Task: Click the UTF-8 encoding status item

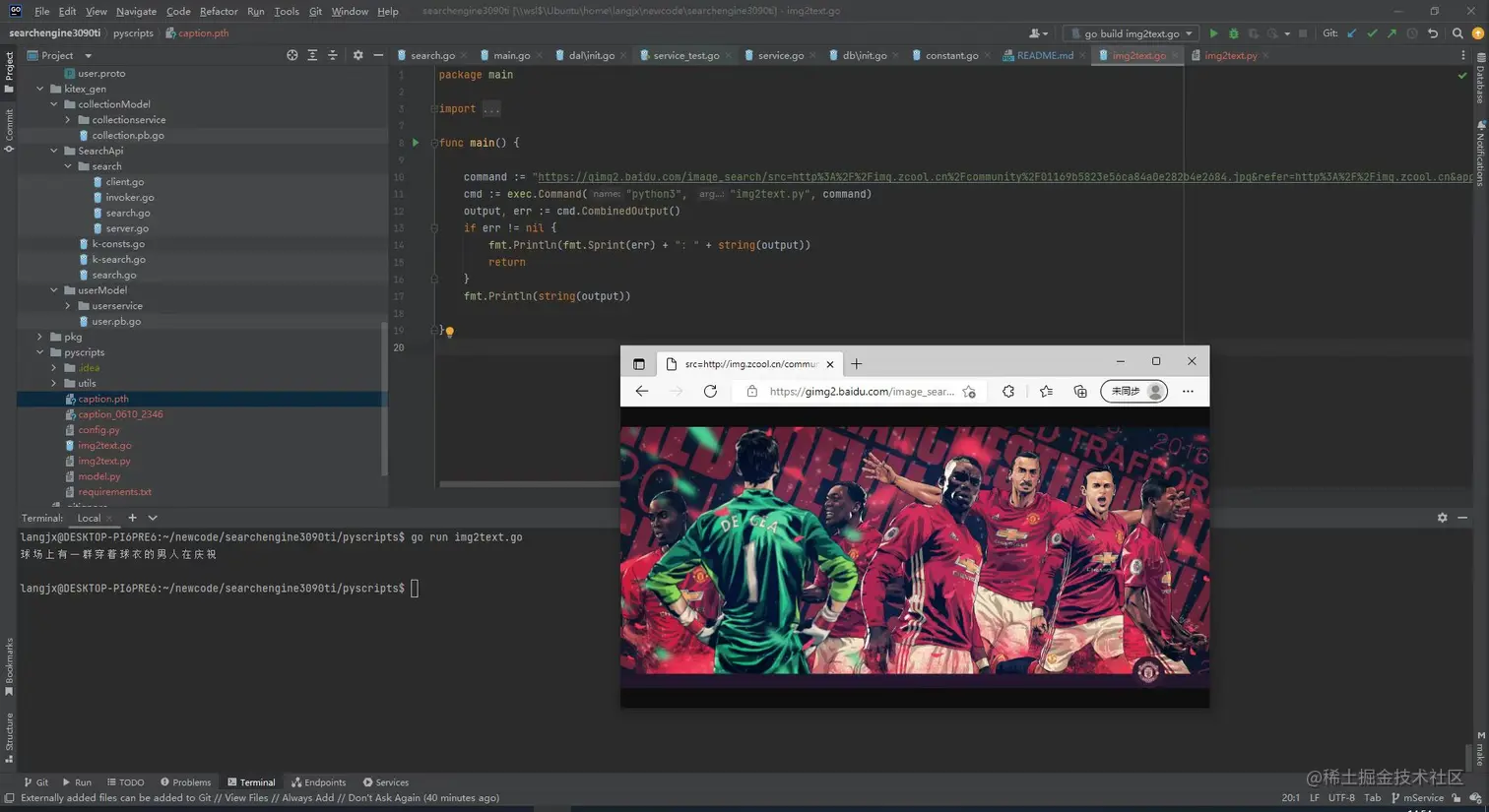Action: point(1341,798)
